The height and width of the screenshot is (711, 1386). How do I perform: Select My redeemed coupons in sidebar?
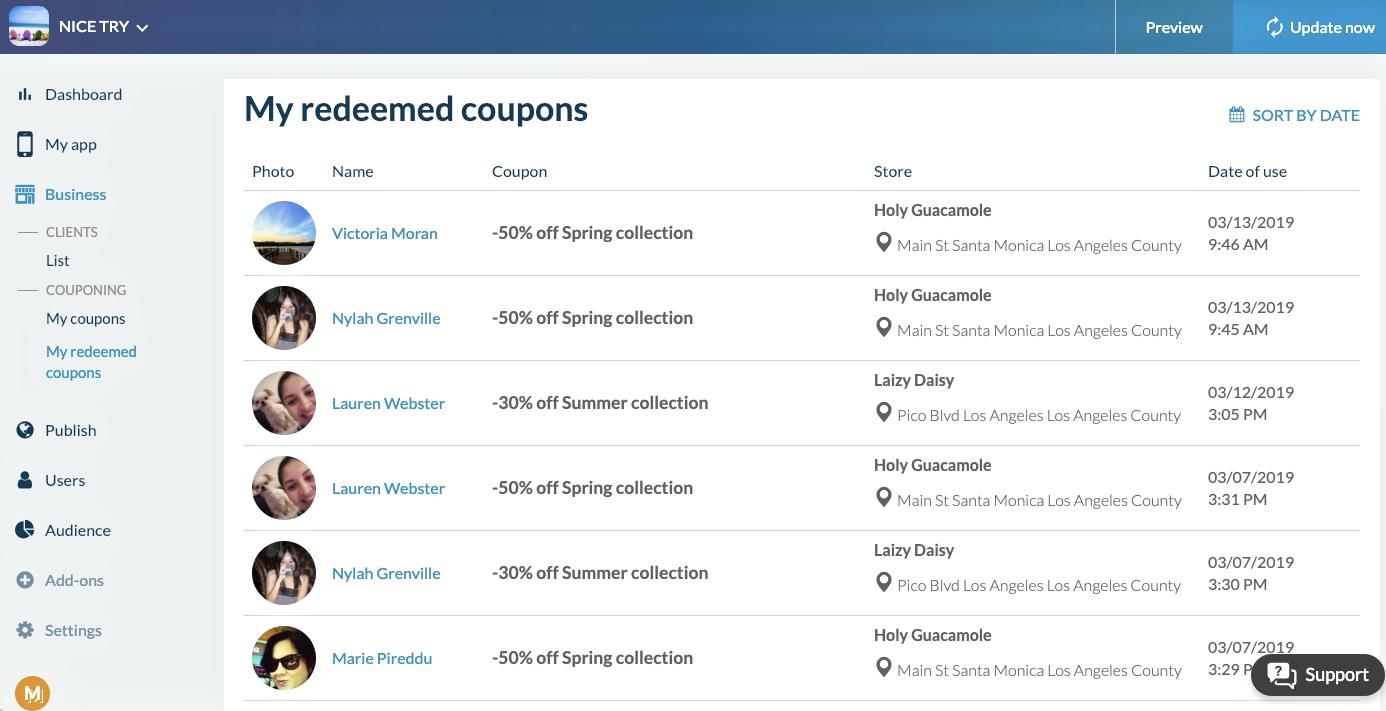pyautogui.click(x=90, y=362)
